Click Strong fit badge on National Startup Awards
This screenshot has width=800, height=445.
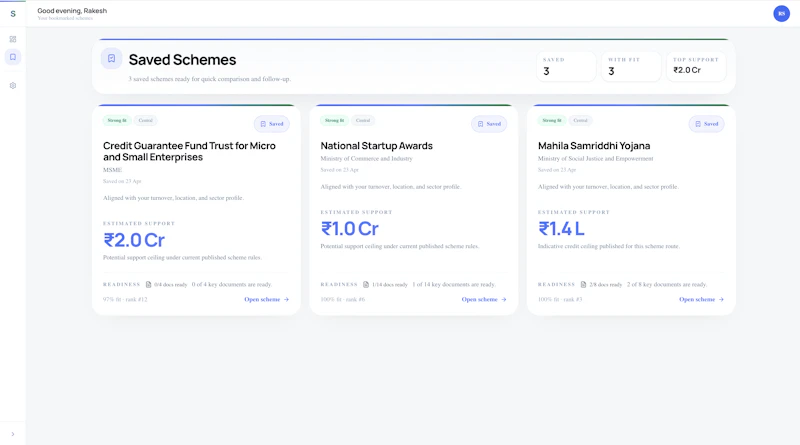(334, 120)
